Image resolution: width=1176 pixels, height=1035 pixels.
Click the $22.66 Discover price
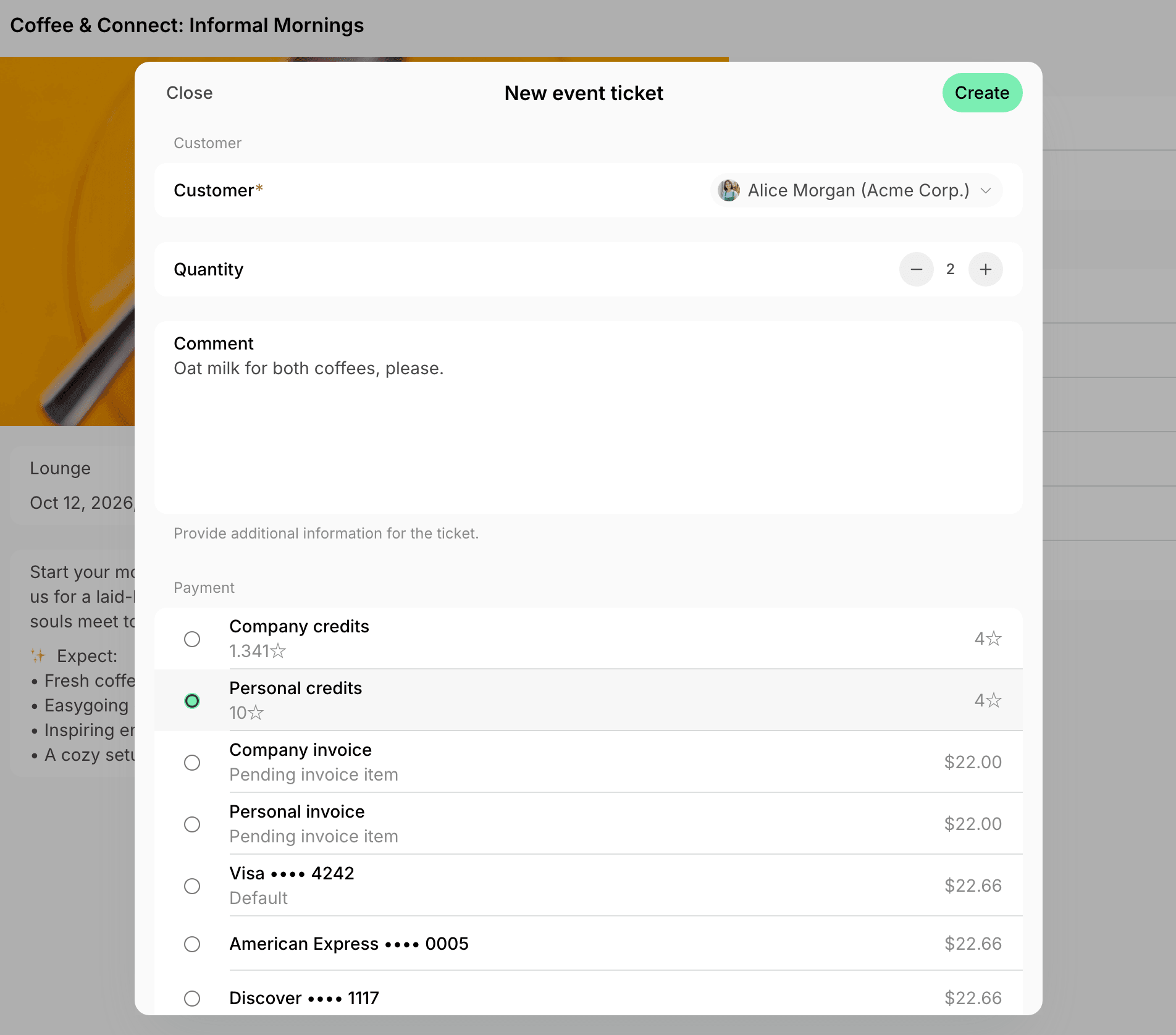[973, 998]
